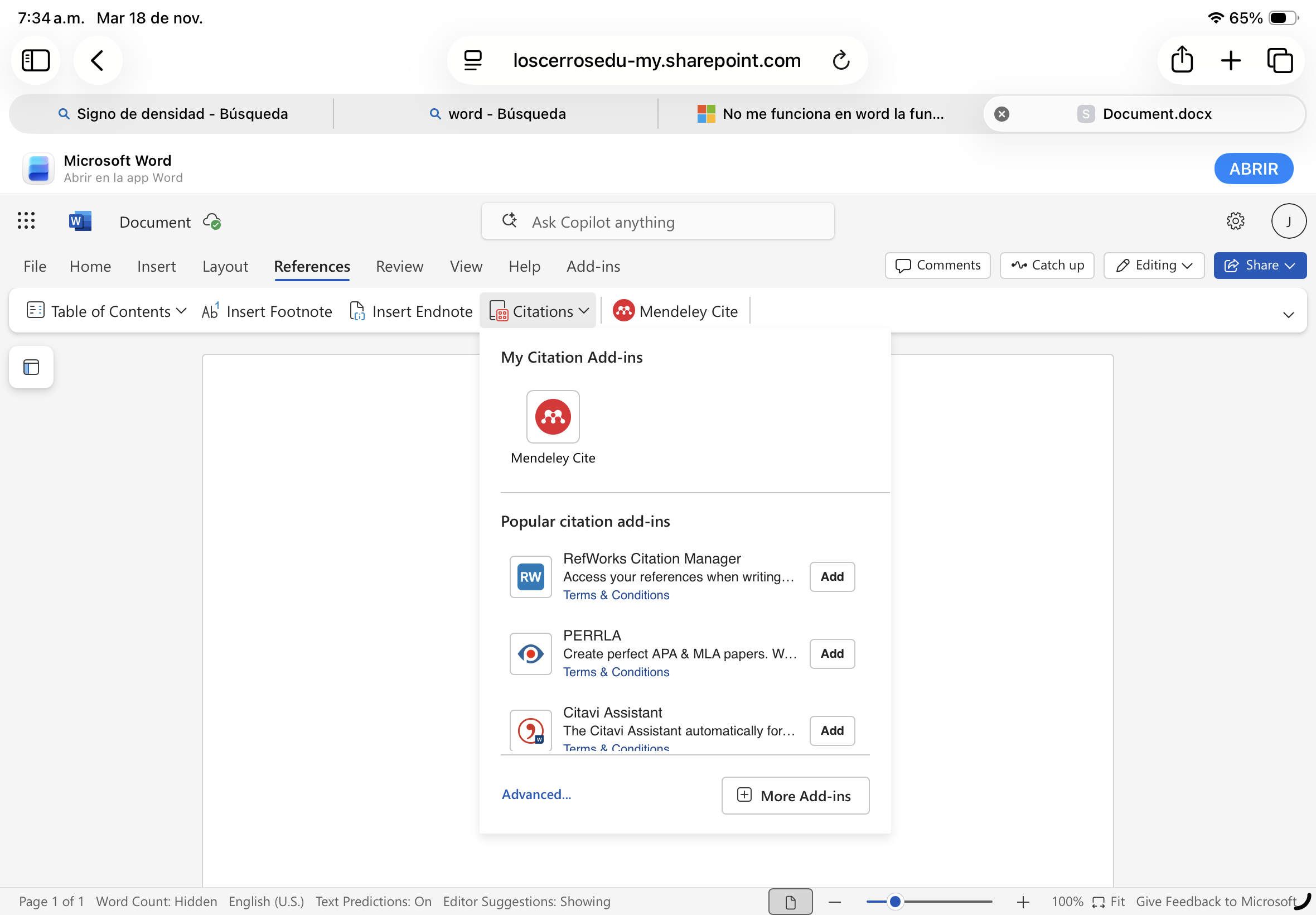
Task: Open the Share dropdown
Action: tap(1260, 266)
